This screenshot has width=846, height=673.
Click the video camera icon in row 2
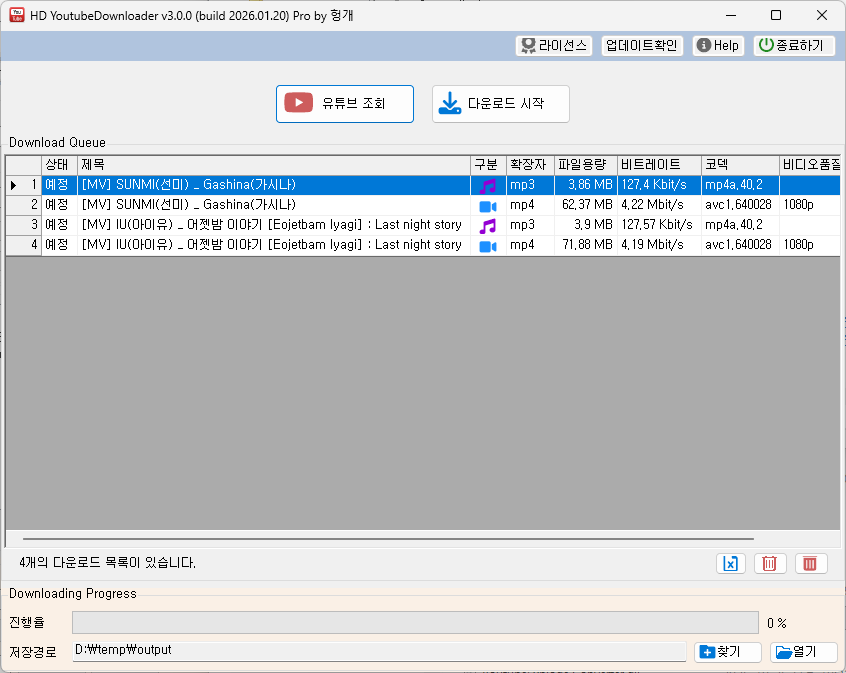[x=488, y=206]
